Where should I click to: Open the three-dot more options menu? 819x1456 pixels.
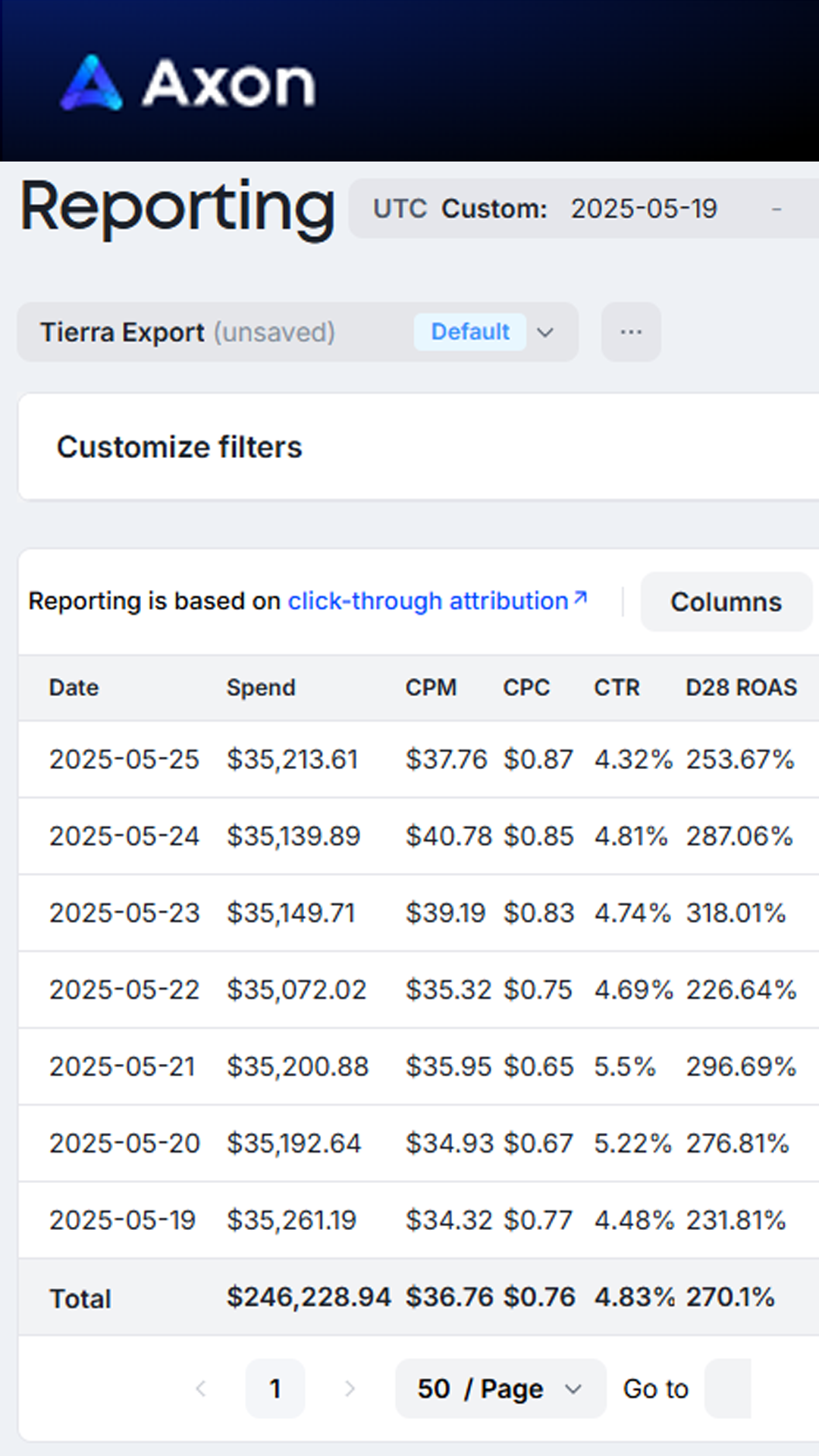tap(631, 332)
